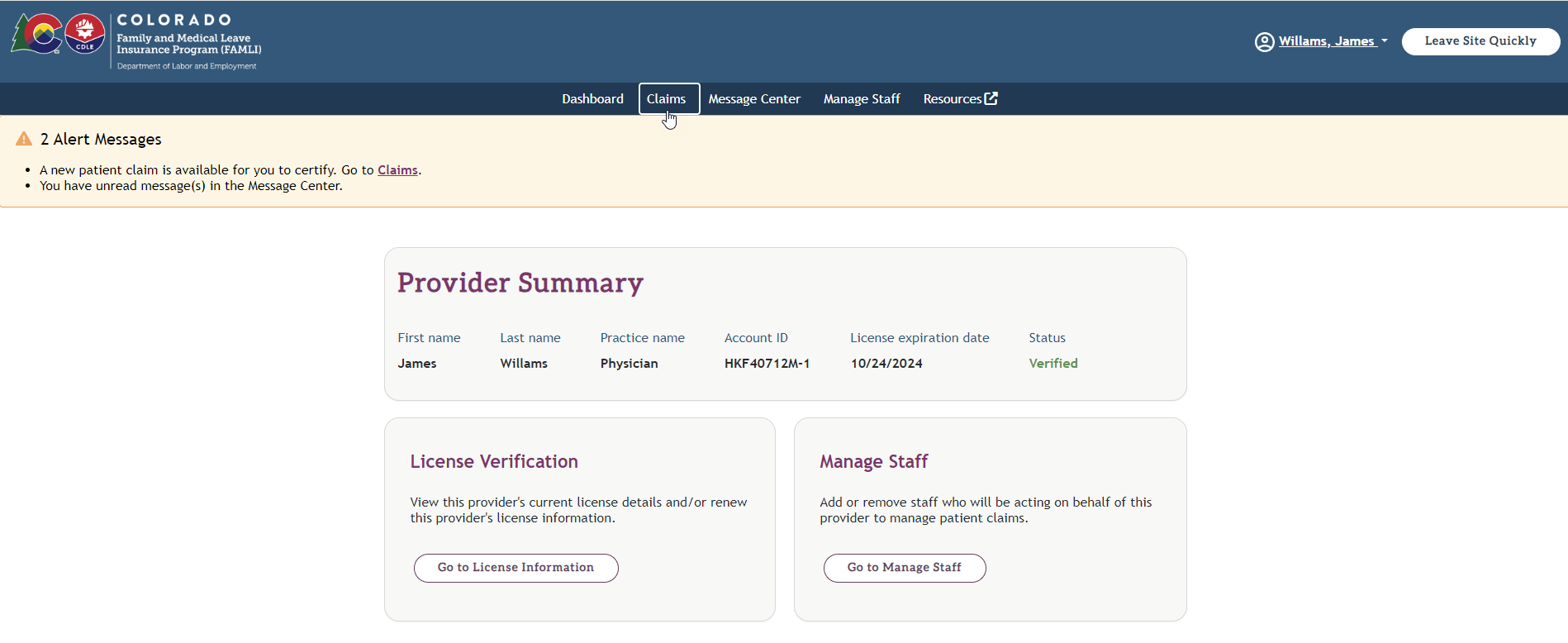Switch to the Claims tab
This screenshot has height=643, width=1568.
669,98
